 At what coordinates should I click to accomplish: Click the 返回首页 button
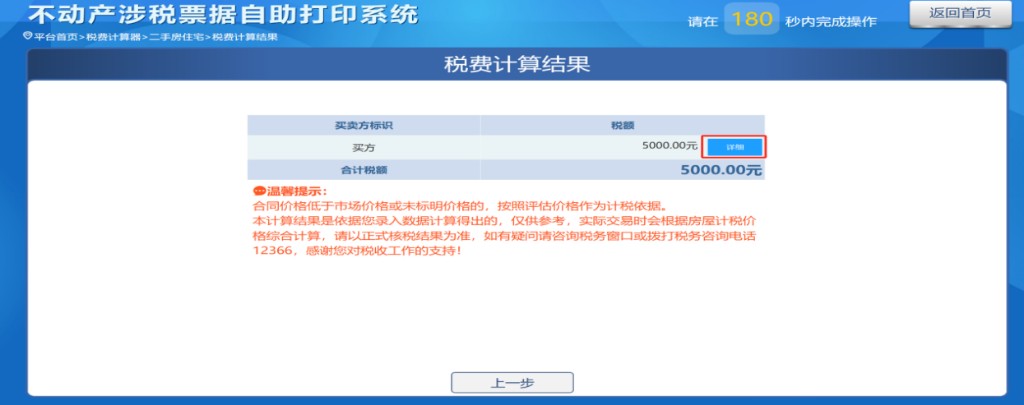(x=960, y=14)
